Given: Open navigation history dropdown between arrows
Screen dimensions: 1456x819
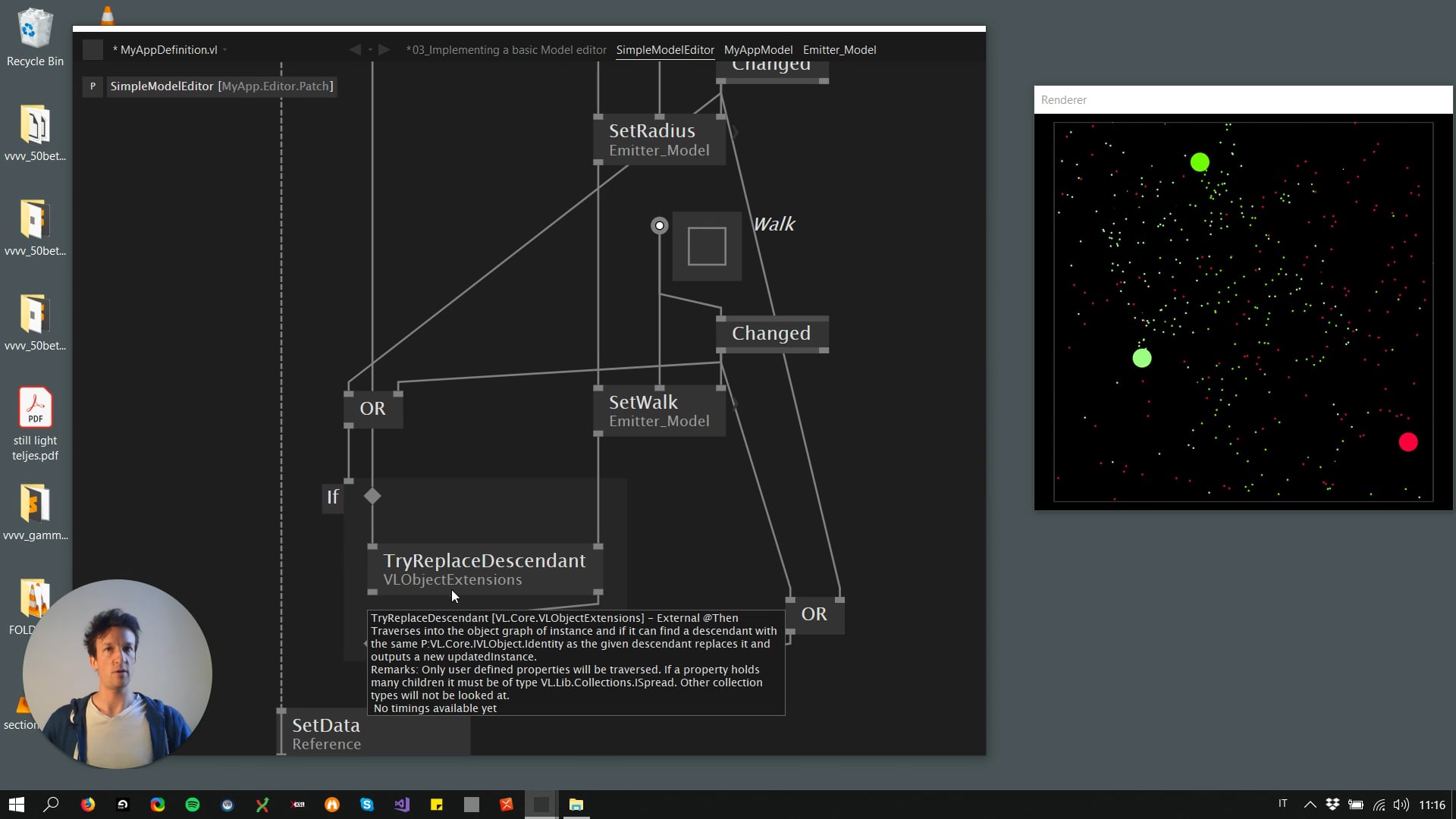Looking at the screenshot, I should point(370,50).
